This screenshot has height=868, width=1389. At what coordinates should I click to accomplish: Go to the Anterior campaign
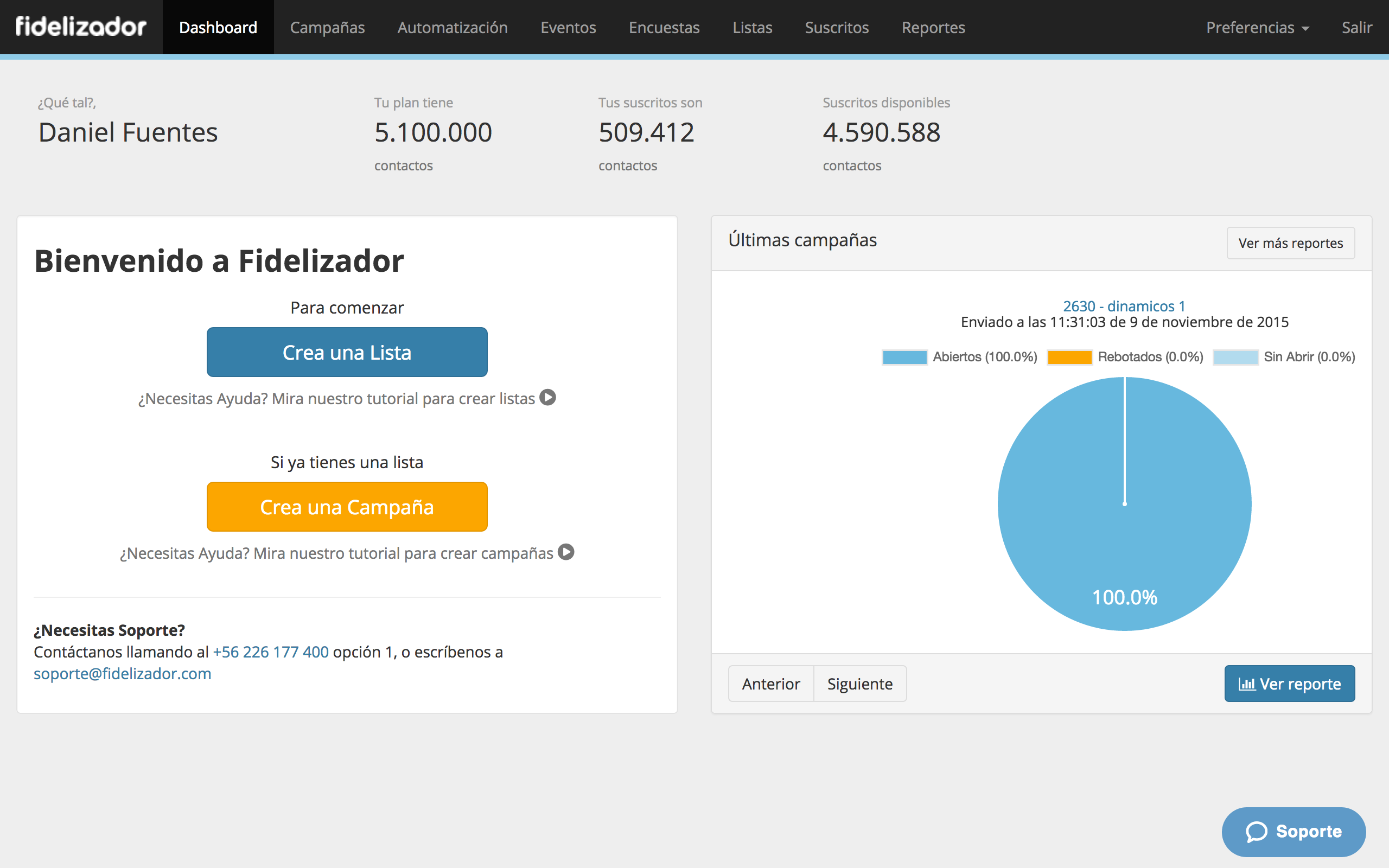tap(771, 684)
